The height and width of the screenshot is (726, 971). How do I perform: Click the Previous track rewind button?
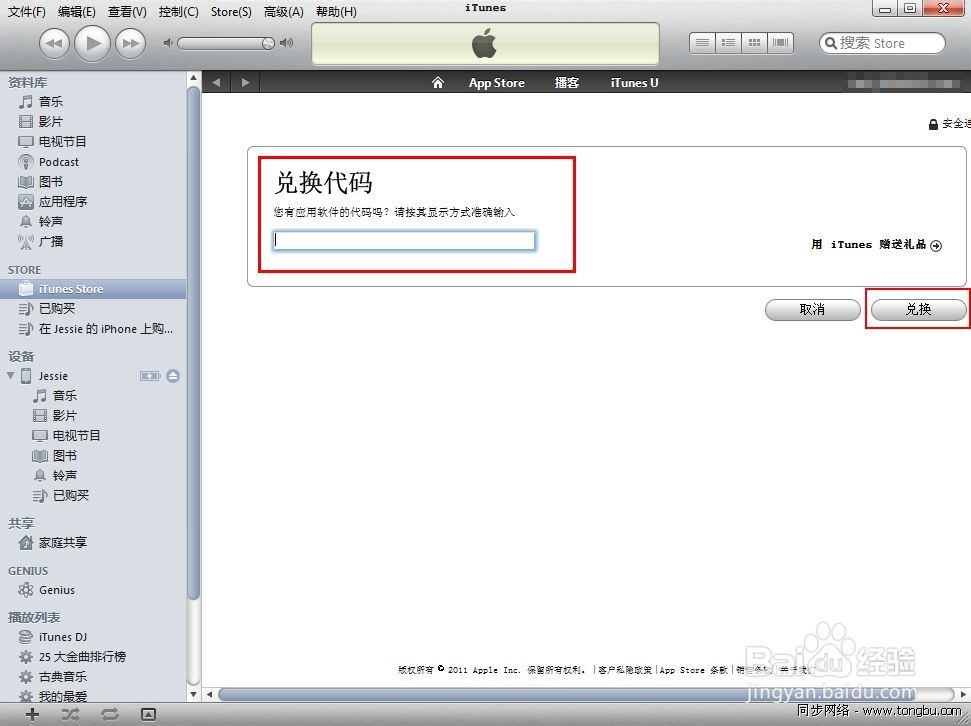point(54,43)
